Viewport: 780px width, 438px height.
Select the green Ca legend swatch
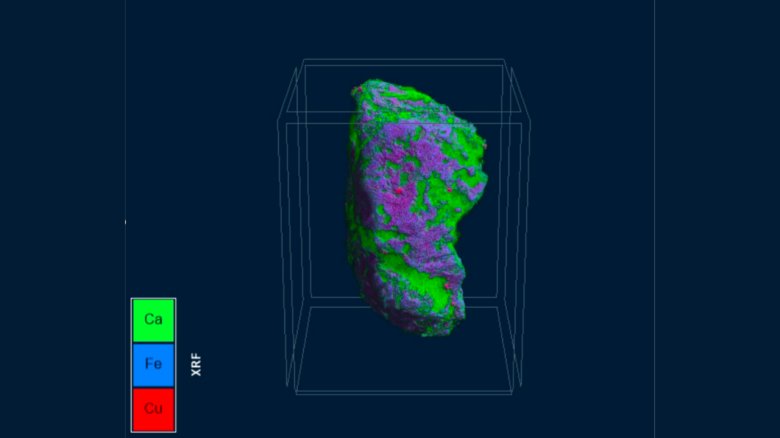point(153,320)
